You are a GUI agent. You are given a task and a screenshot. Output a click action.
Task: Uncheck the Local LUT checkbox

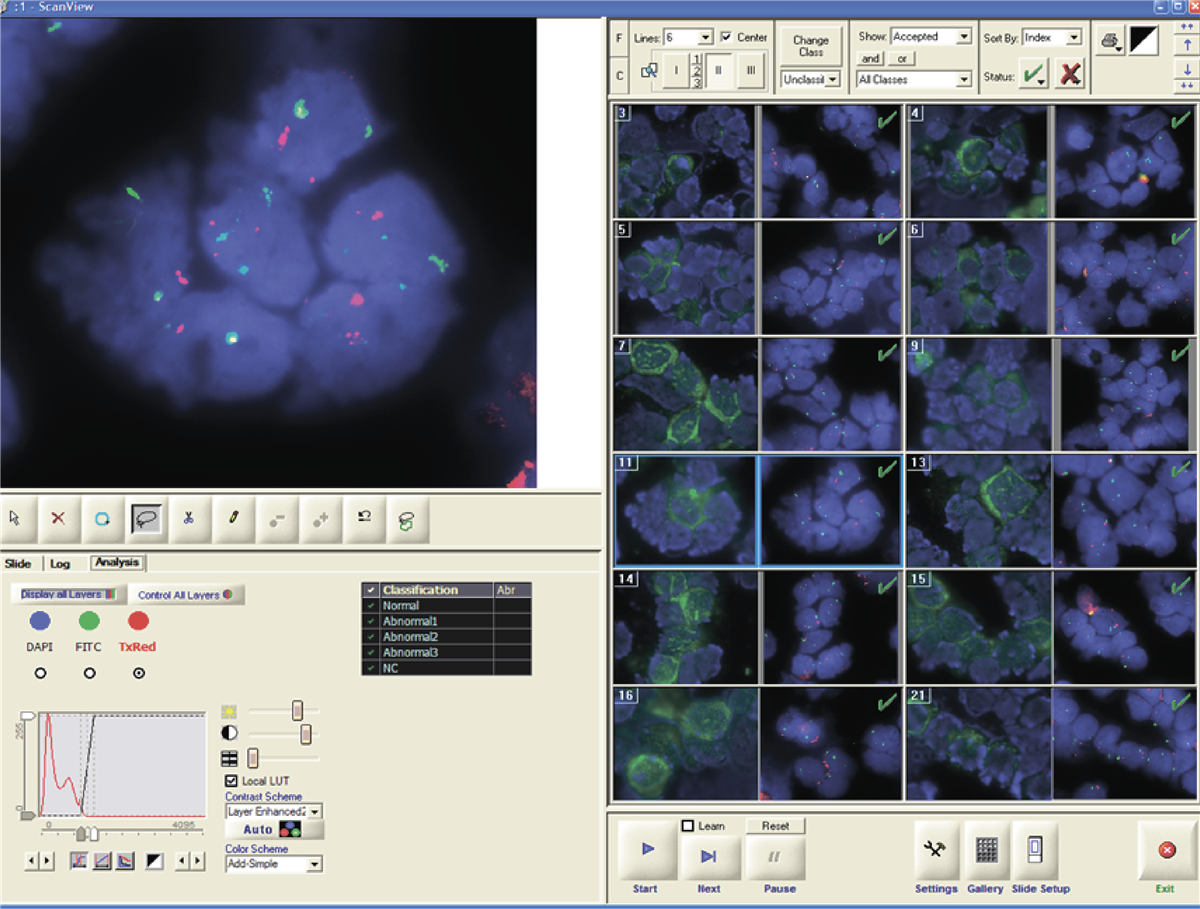[232, 781]
